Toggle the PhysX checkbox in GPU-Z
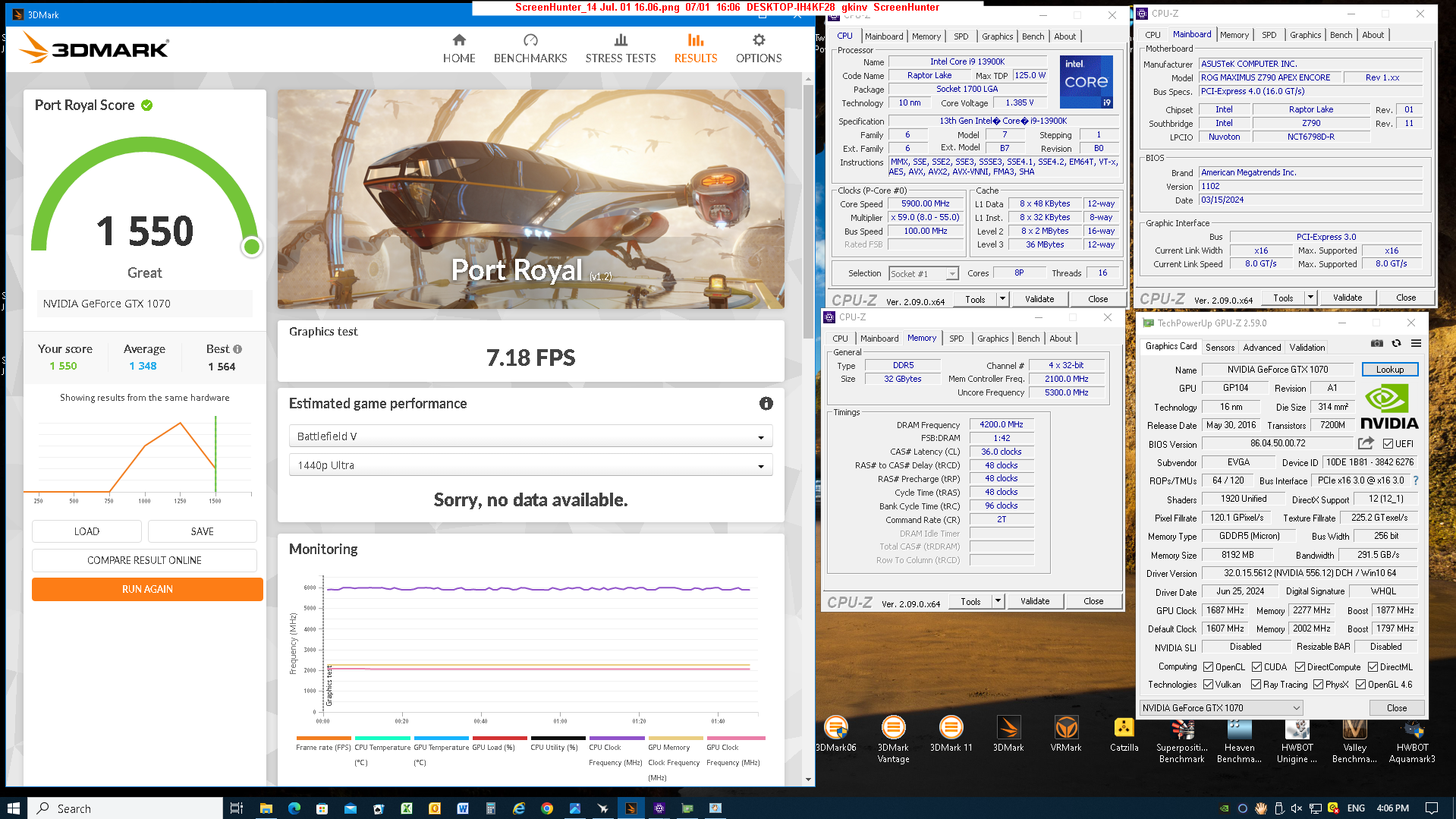Viewport: 1456px width, 819px height. [1319, 685]
